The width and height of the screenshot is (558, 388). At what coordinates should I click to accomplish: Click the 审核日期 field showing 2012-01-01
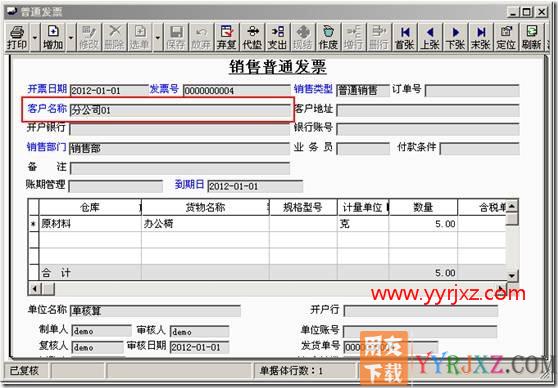200,347
